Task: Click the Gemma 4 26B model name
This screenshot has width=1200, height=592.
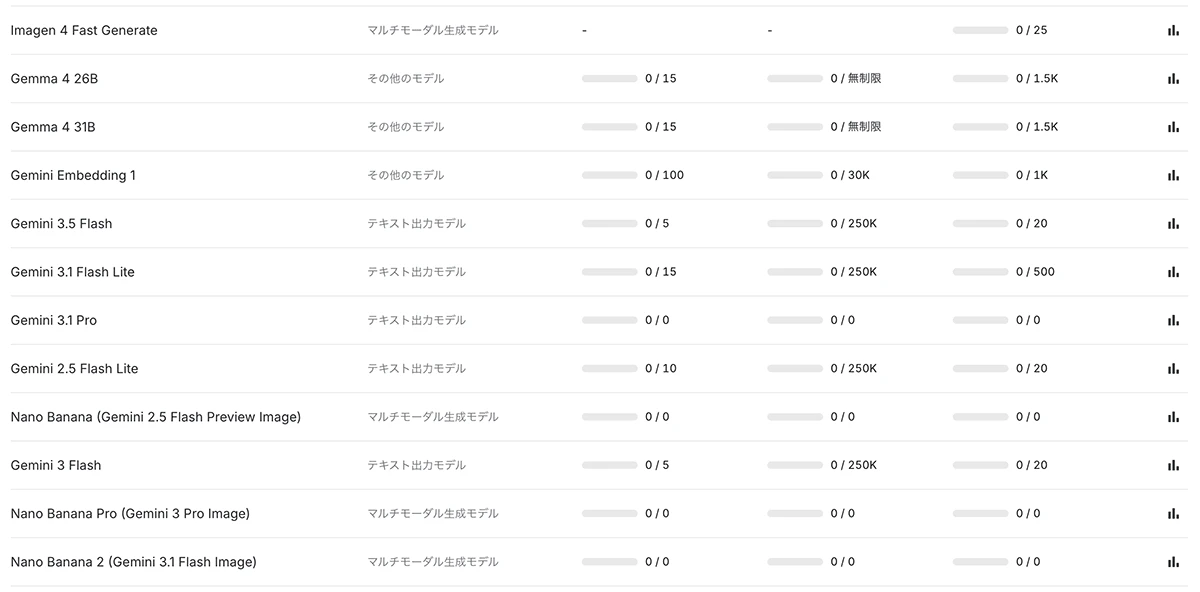Action: point(54,78)
